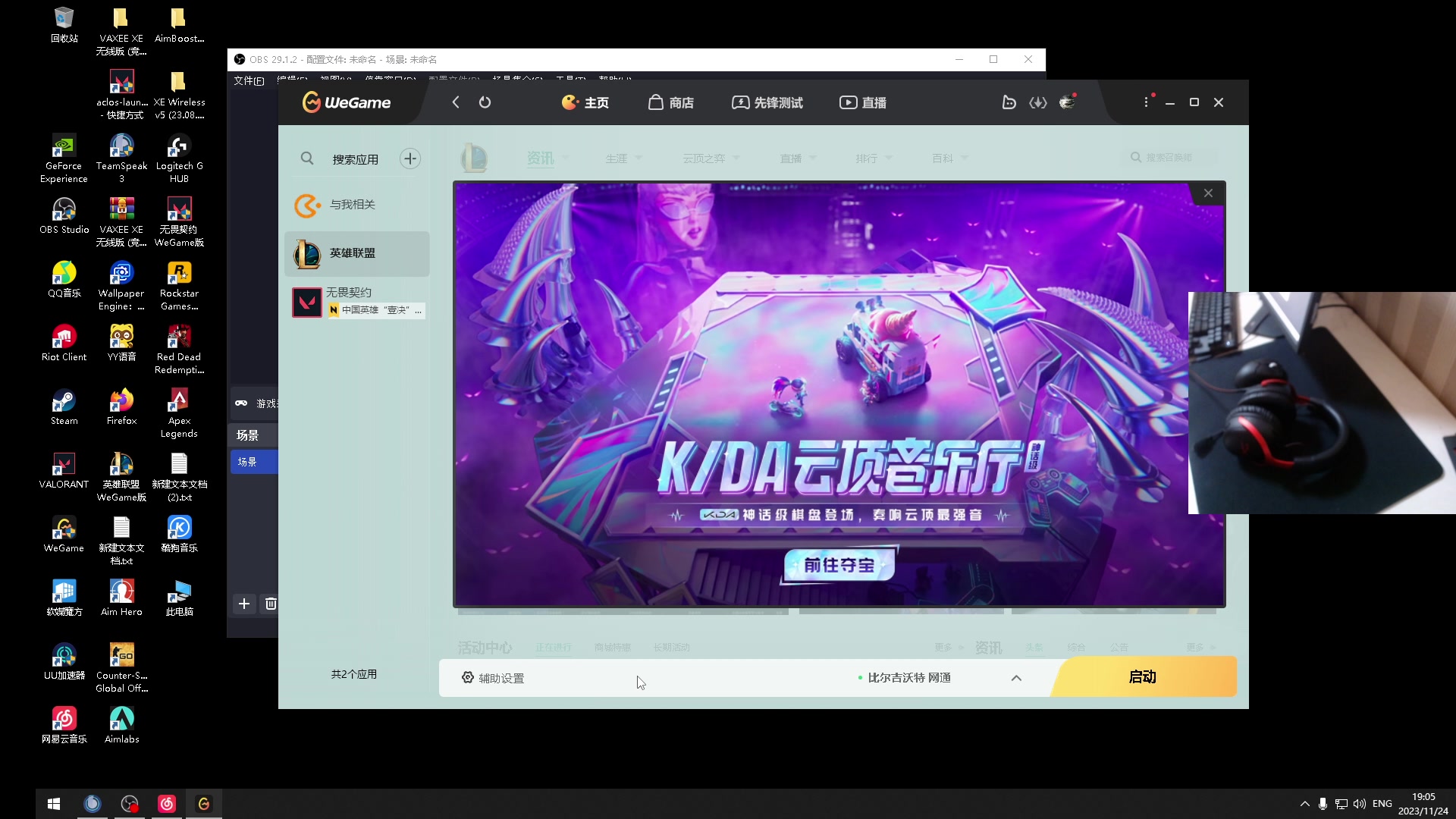Switch ENG input language in taskbar
The height and width of the screenshot is (819, 1456).
(1382, 804)
